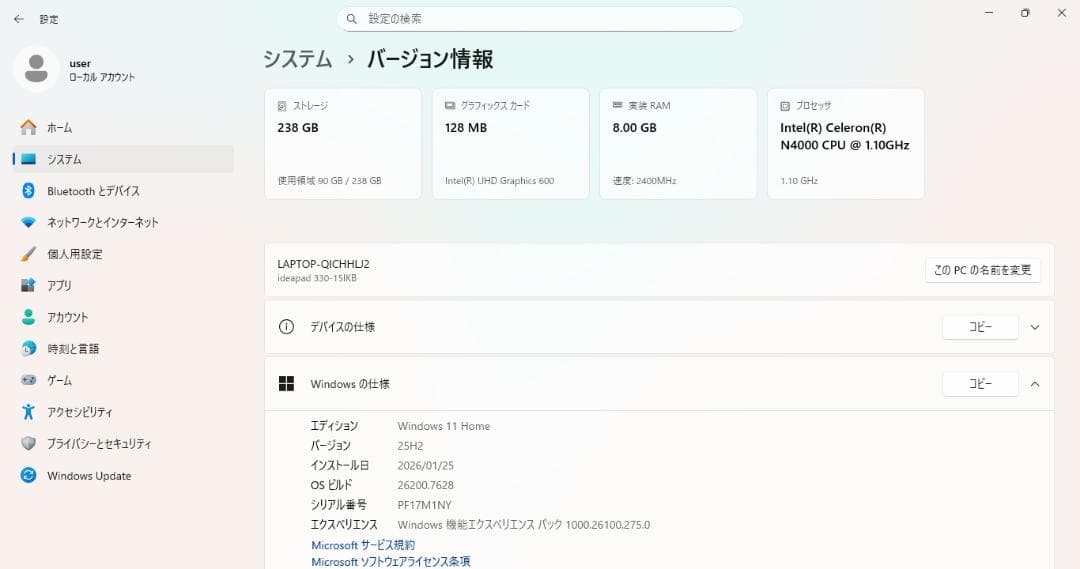Open ネットワークとインターネット settings
Image resolution: width=1080 pixels, height=569 pixels.
(124, 223)
